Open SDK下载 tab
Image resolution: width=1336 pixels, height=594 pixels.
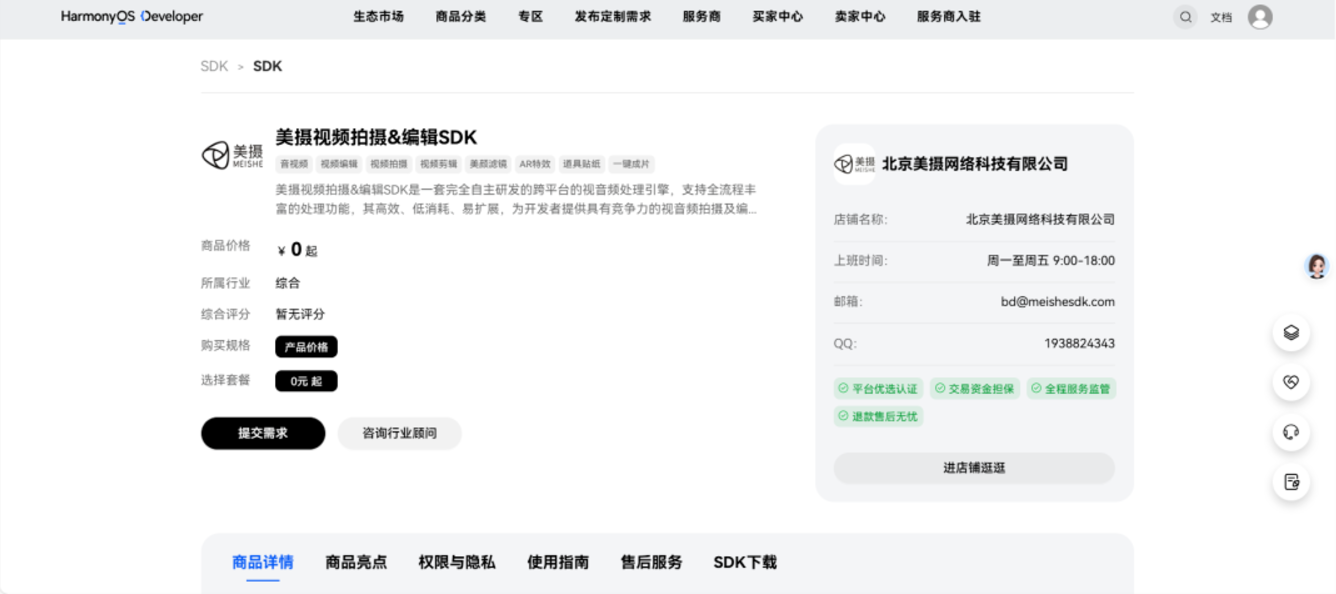click(x=745, y=562)
